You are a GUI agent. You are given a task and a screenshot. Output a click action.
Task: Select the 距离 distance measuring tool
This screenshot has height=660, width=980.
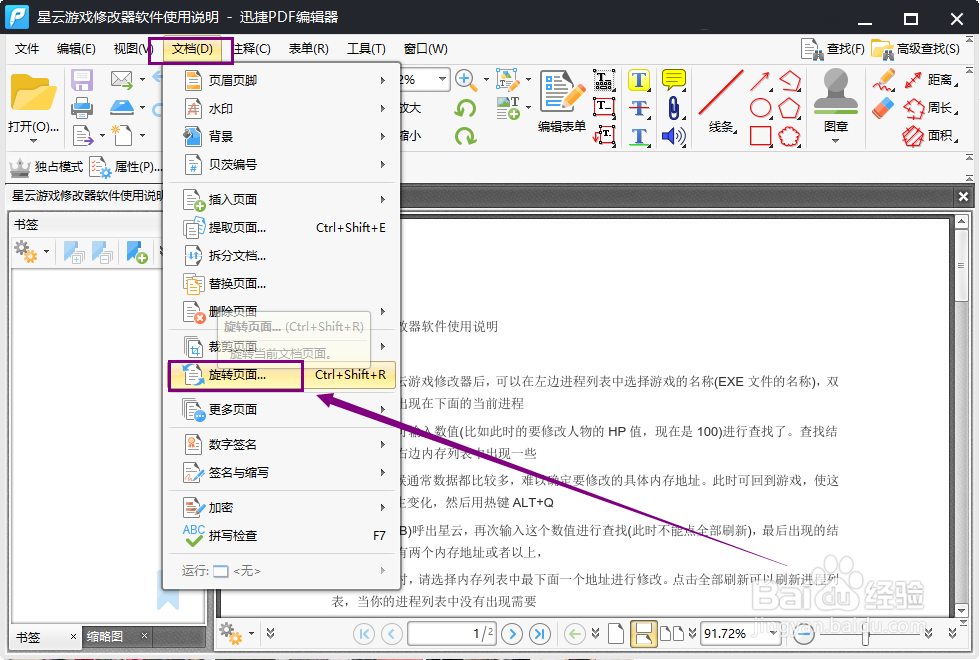pyautogui.click(x=931, y=80)
